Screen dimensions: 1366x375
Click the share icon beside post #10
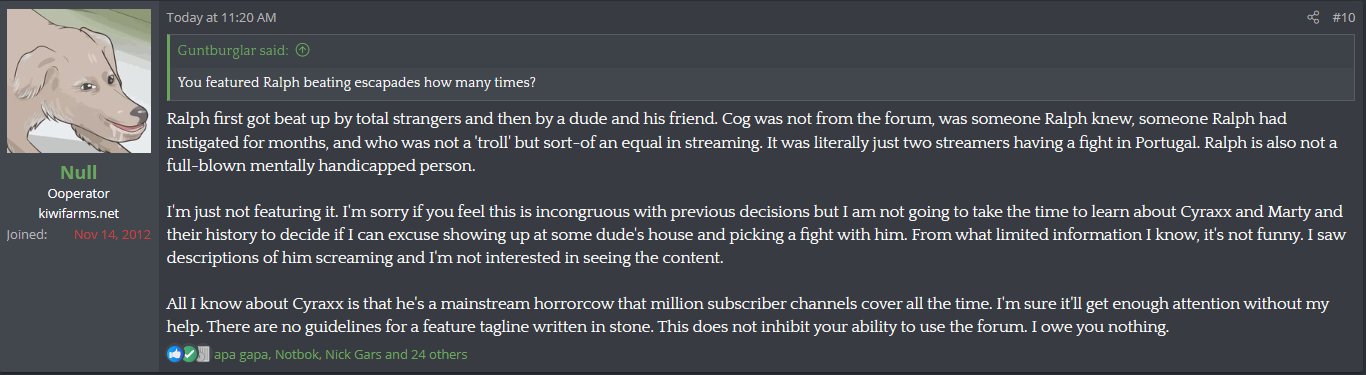pyautogui.click(x=1313, y=17)
